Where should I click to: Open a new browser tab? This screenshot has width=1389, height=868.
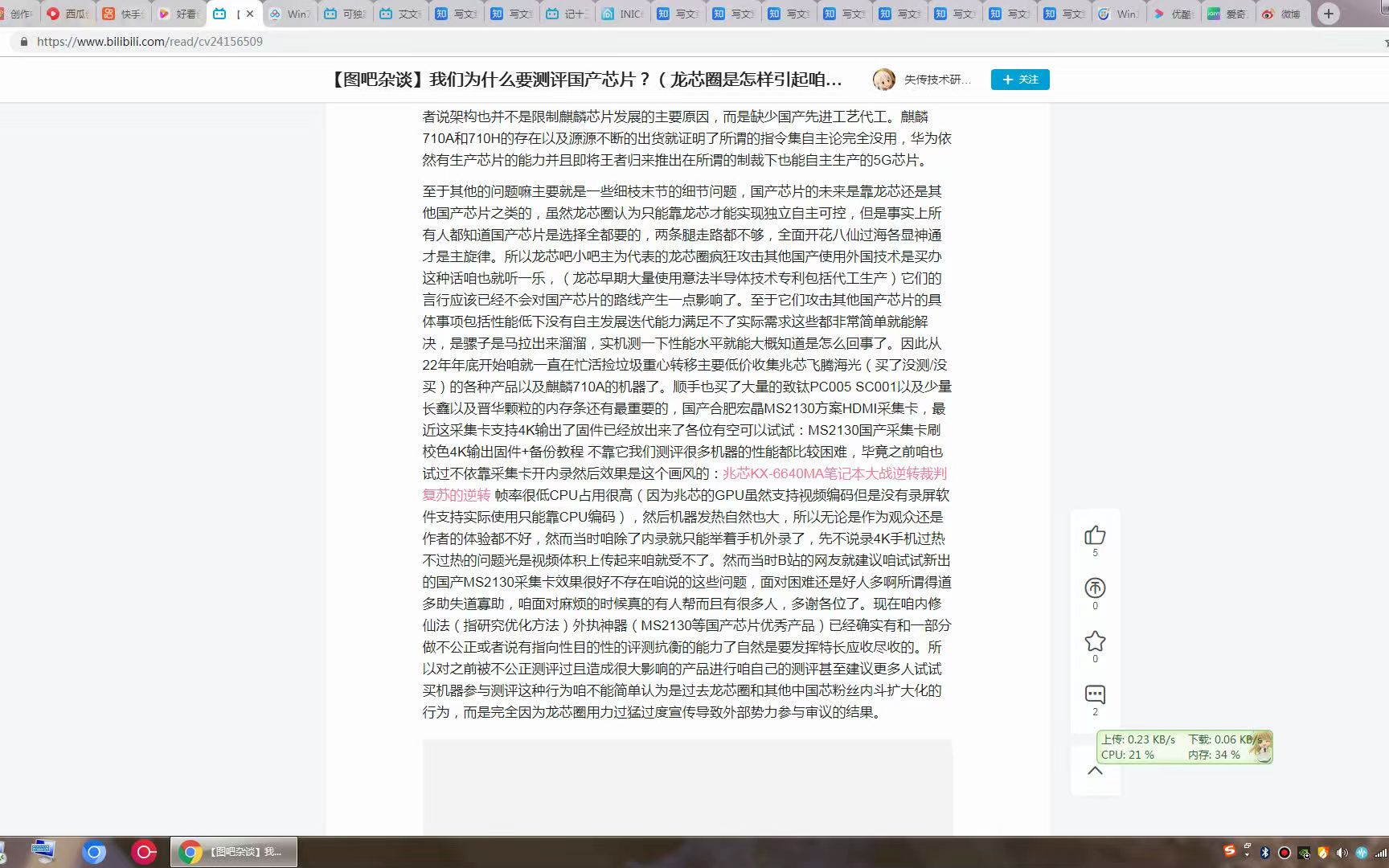[1329, 14]
